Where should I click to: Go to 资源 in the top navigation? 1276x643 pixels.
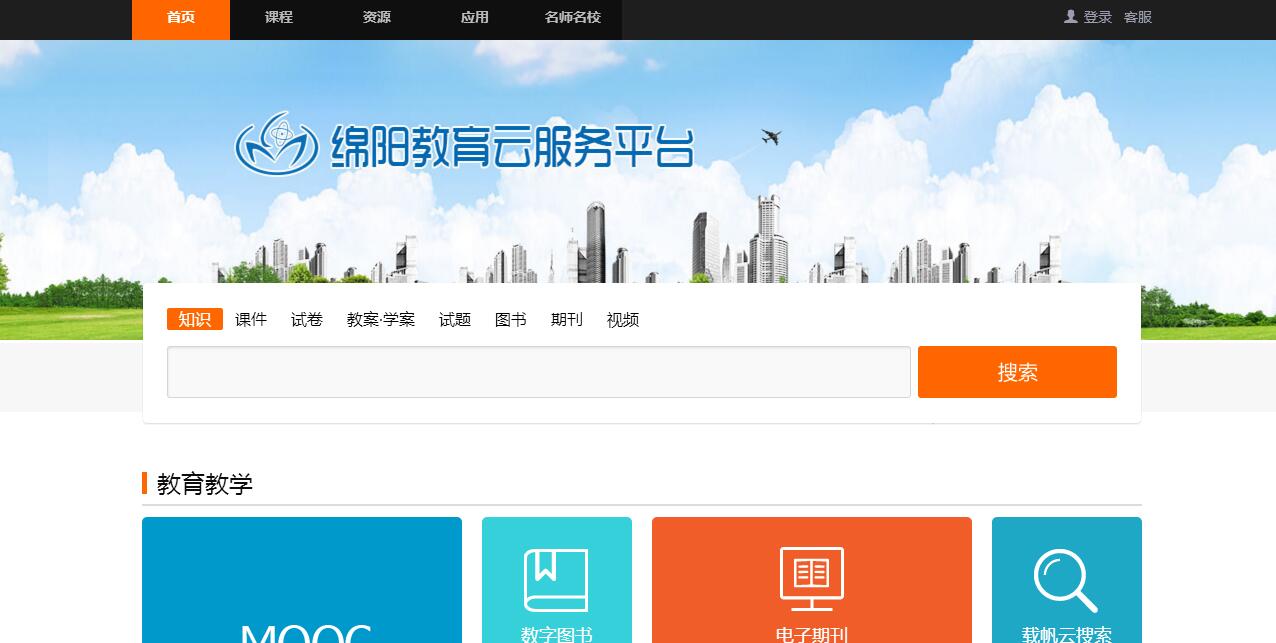[x=377, y=18]
